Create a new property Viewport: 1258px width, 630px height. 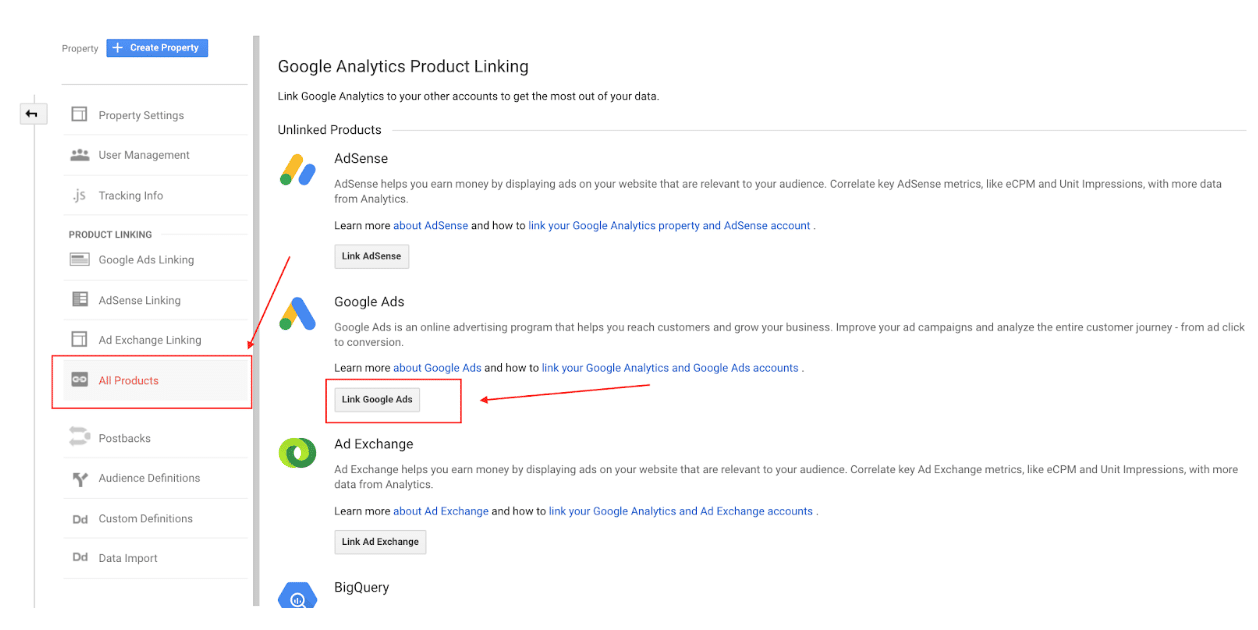(x=157, y=47)
